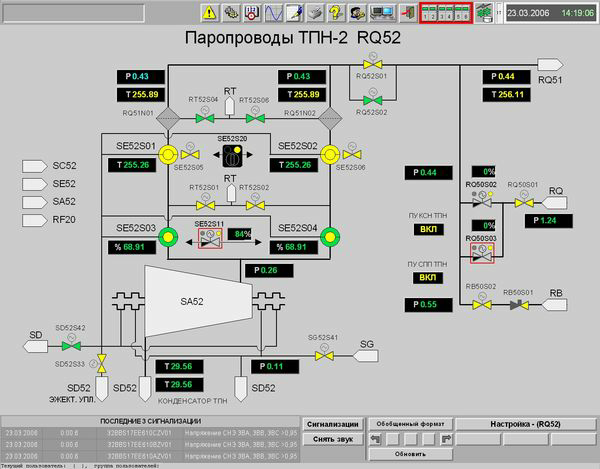The image size is (600, 469).
Task: Click the RQ50S03 0% position indicator
Action: pos(484,225)
